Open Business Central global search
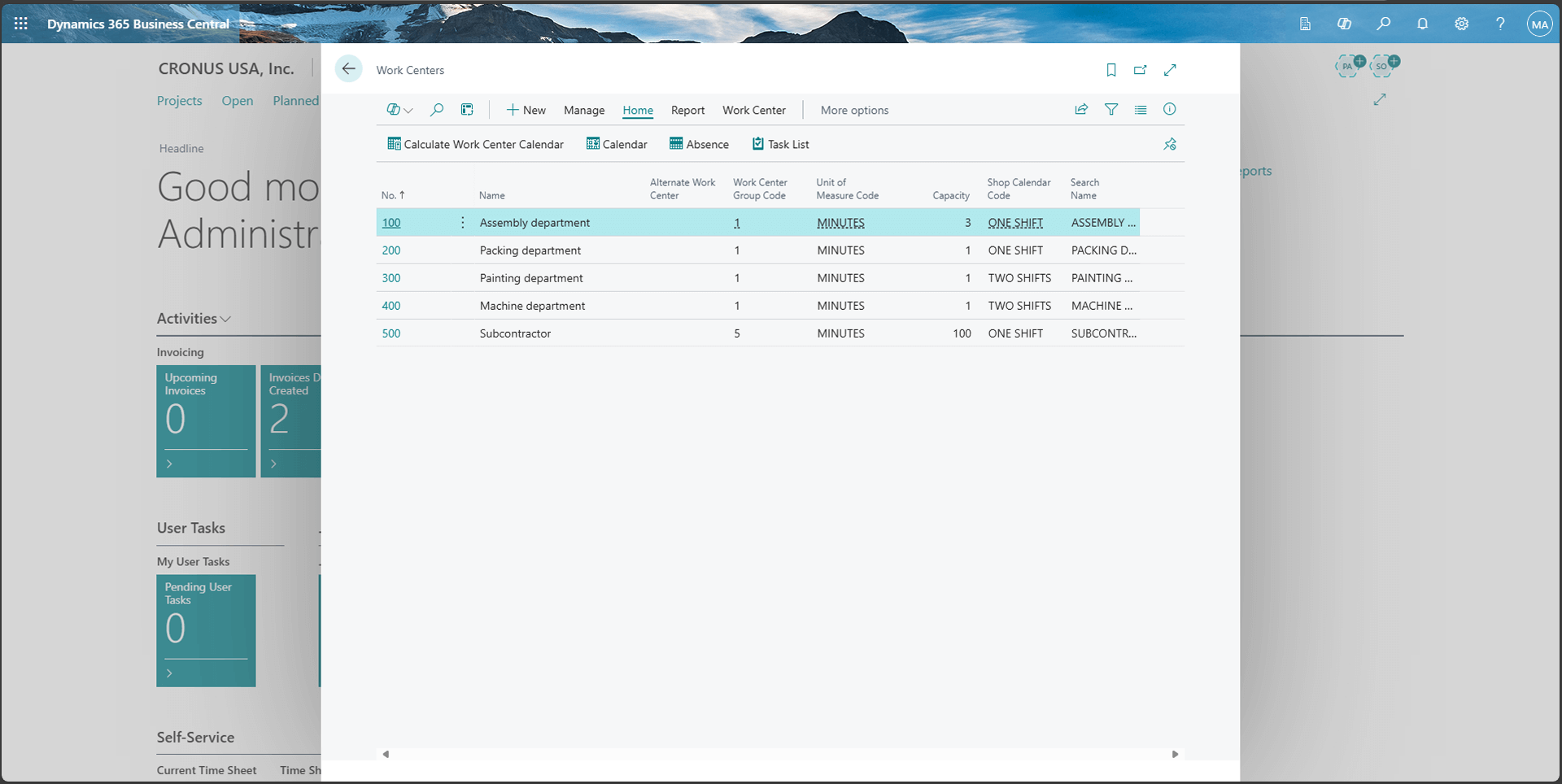 point(1384,24)
